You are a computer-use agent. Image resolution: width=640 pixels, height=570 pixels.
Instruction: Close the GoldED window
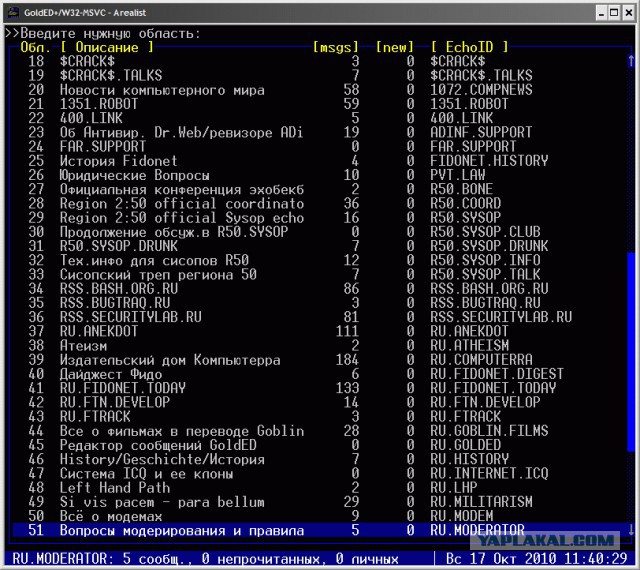coord(629,13)
